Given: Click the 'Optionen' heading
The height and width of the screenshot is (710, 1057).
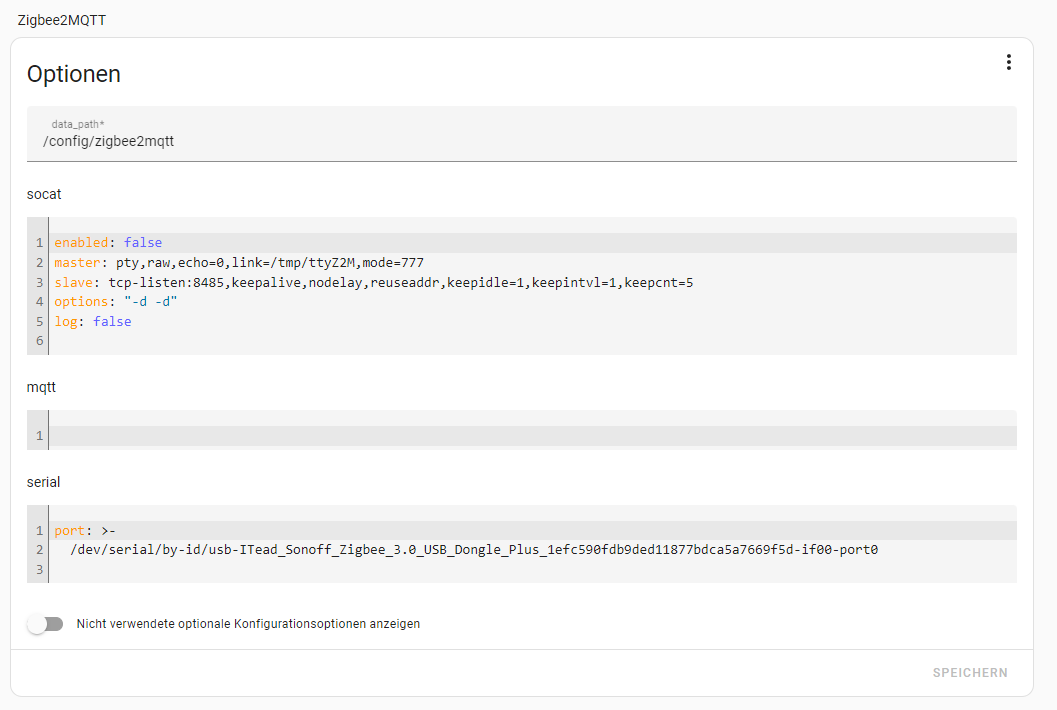Looking at the screenshot, I should (73, 74).
